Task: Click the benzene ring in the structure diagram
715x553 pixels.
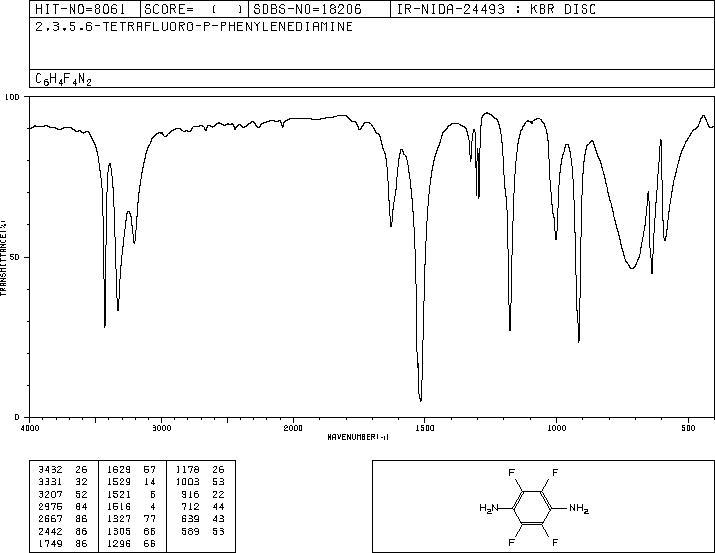Action: (533, 507)
